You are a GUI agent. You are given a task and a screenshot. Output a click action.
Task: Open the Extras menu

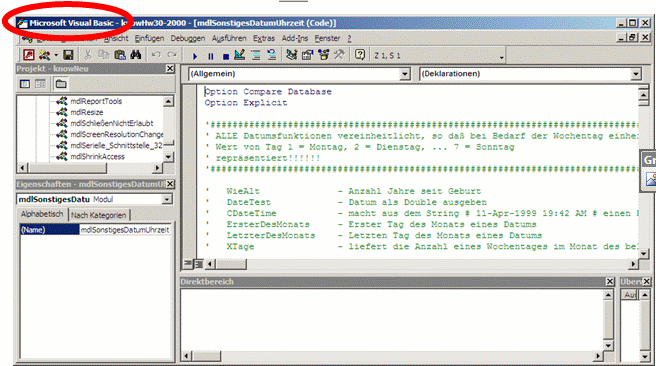pyautogui.click(x=264, y=38)
